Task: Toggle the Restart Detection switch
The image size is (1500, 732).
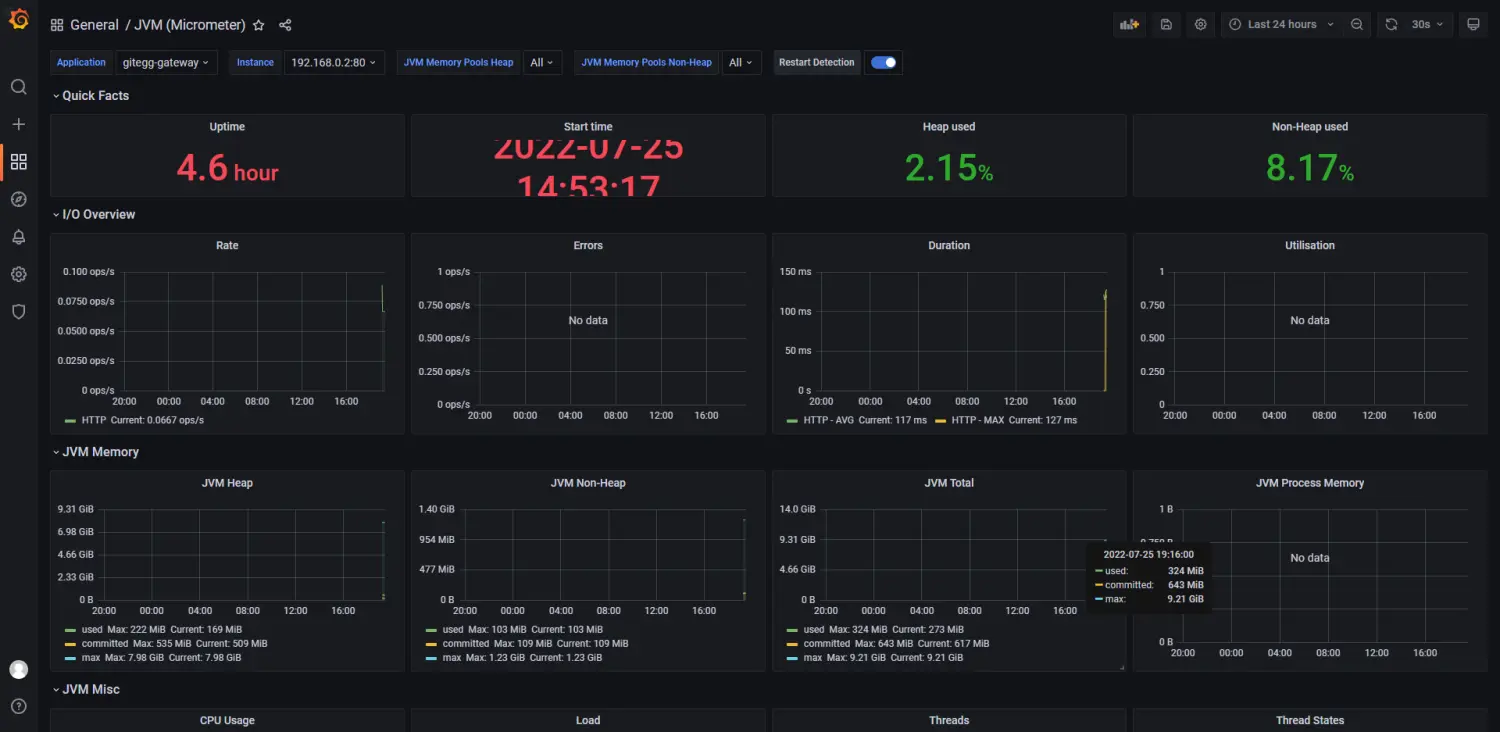Action: 884,62
